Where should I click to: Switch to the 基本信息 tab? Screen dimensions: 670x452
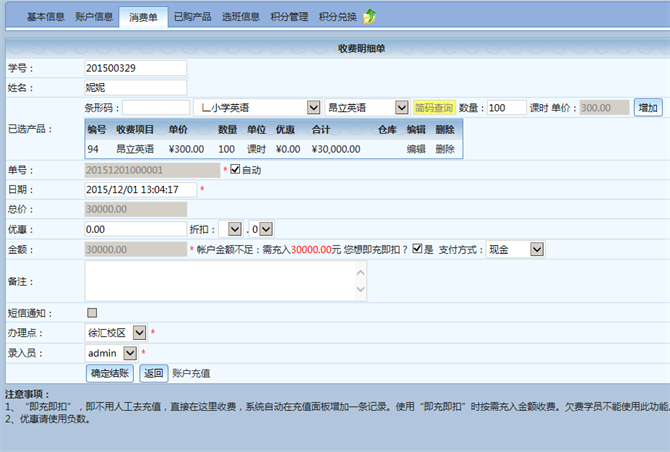tap(46, 17)
